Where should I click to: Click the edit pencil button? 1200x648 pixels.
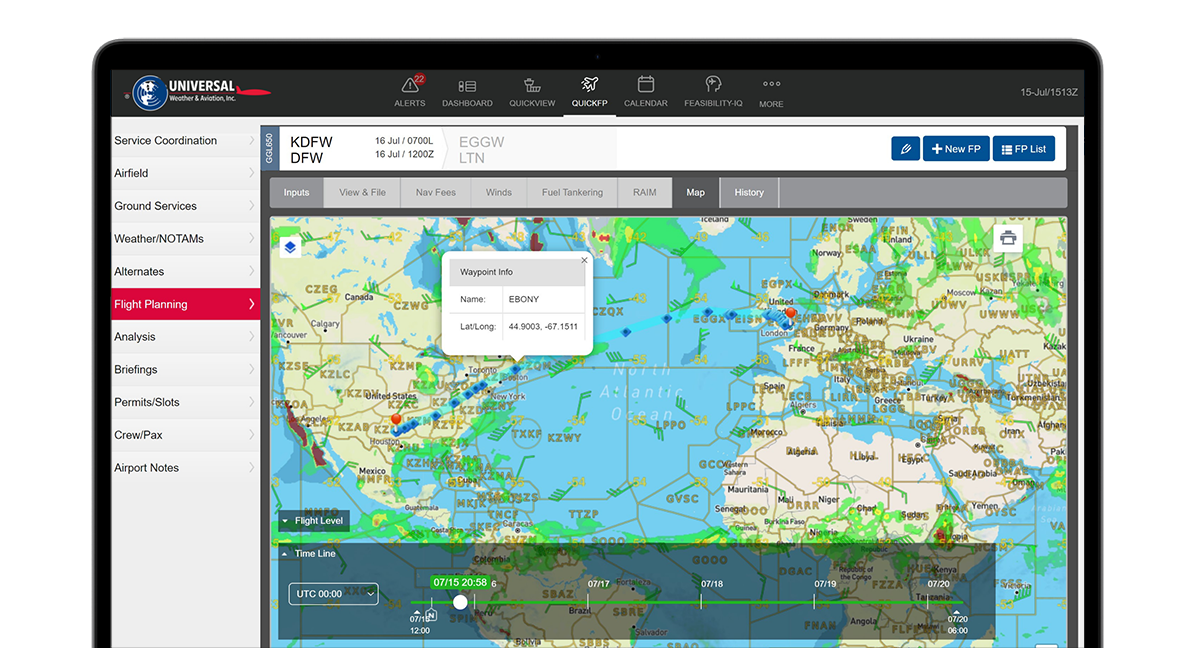click(905, 149)
